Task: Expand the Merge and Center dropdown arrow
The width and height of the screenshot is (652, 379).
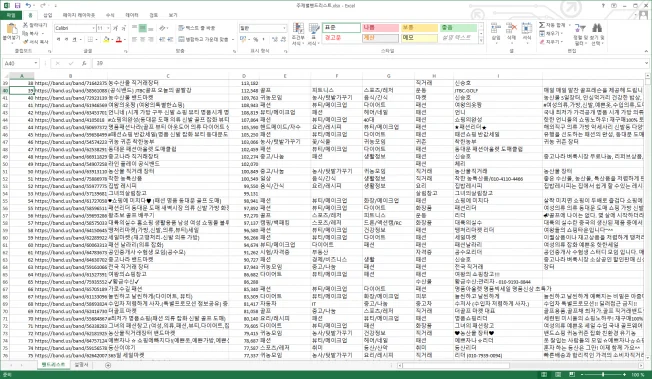Action: point(232,40)
